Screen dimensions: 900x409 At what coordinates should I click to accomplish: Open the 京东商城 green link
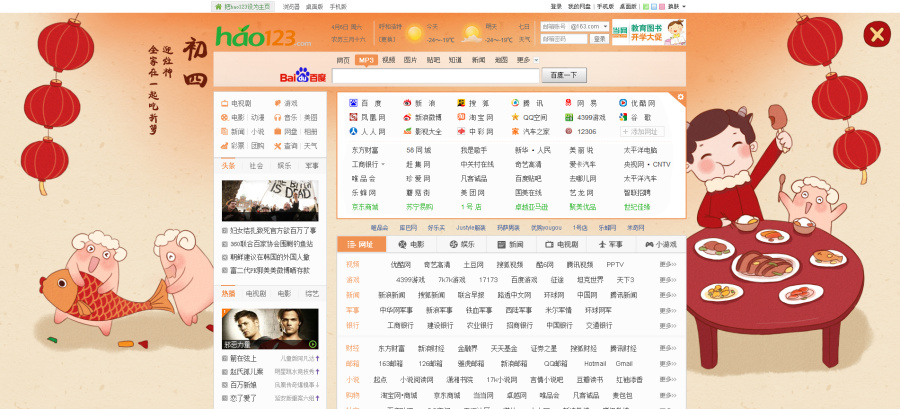coord(365,207)
